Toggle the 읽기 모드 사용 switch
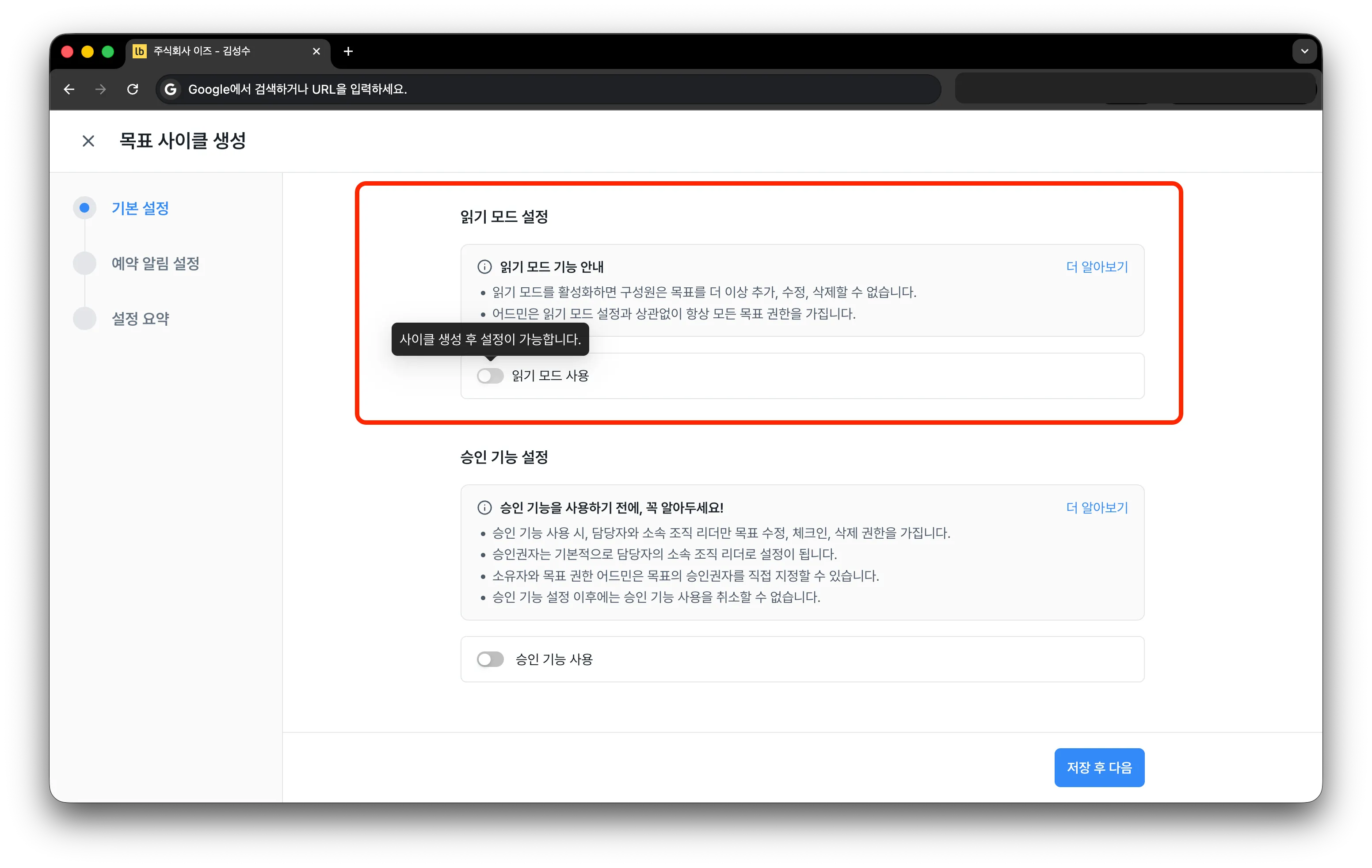Screen dimensions: 1372x868 pos(490,376)
